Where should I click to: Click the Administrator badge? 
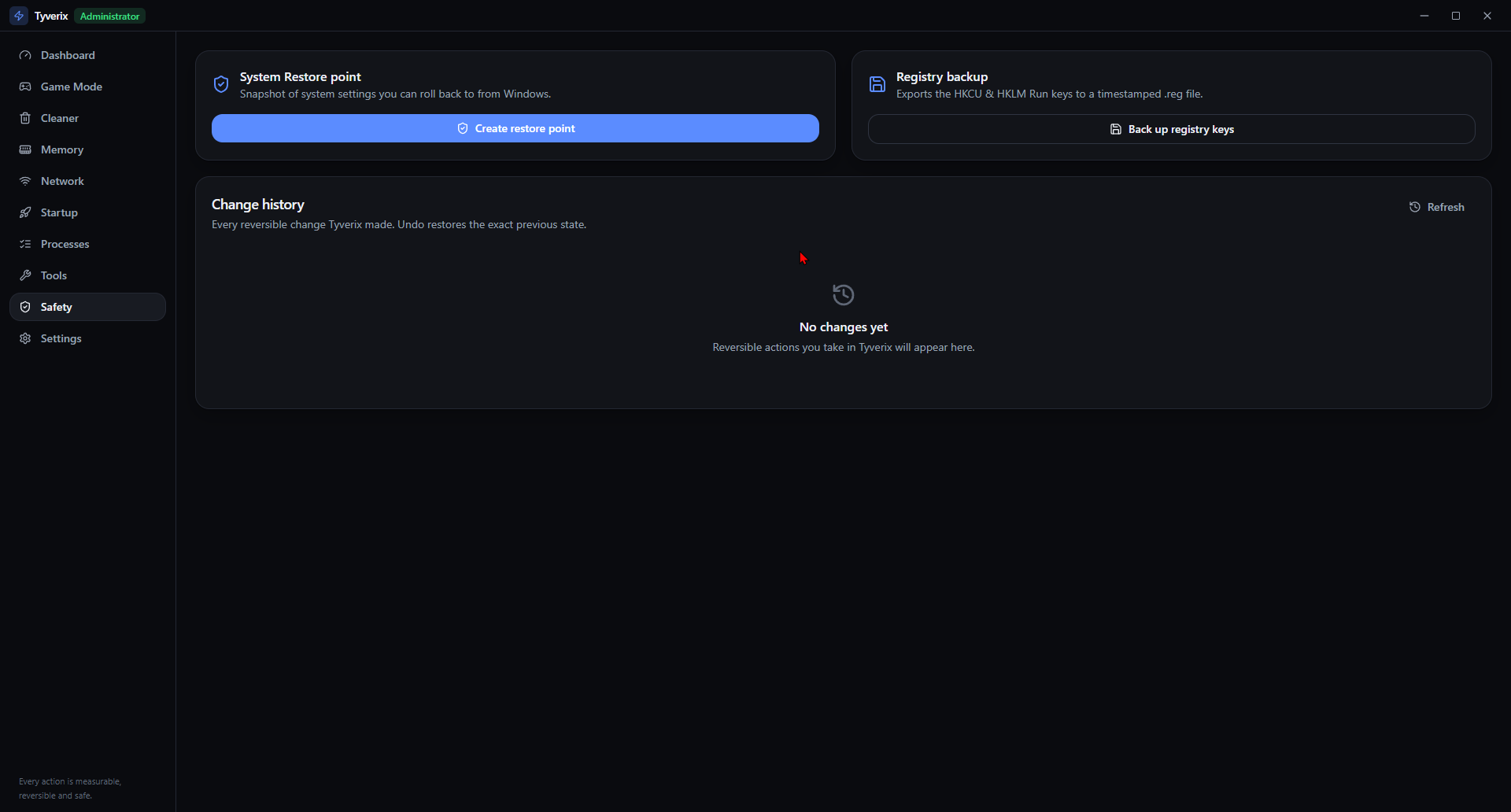coord(110,16)
